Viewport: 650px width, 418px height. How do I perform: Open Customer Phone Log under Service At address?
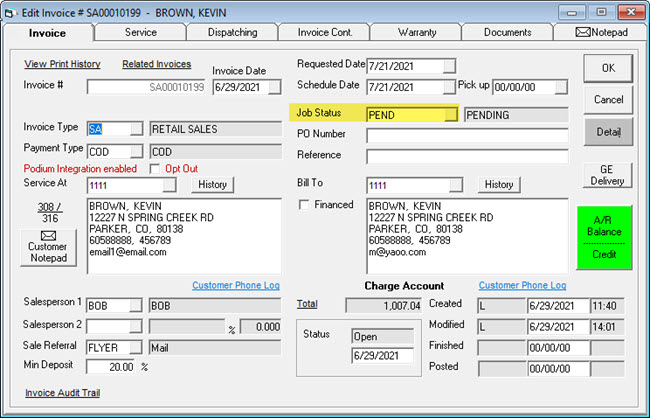tap(236, 285)
